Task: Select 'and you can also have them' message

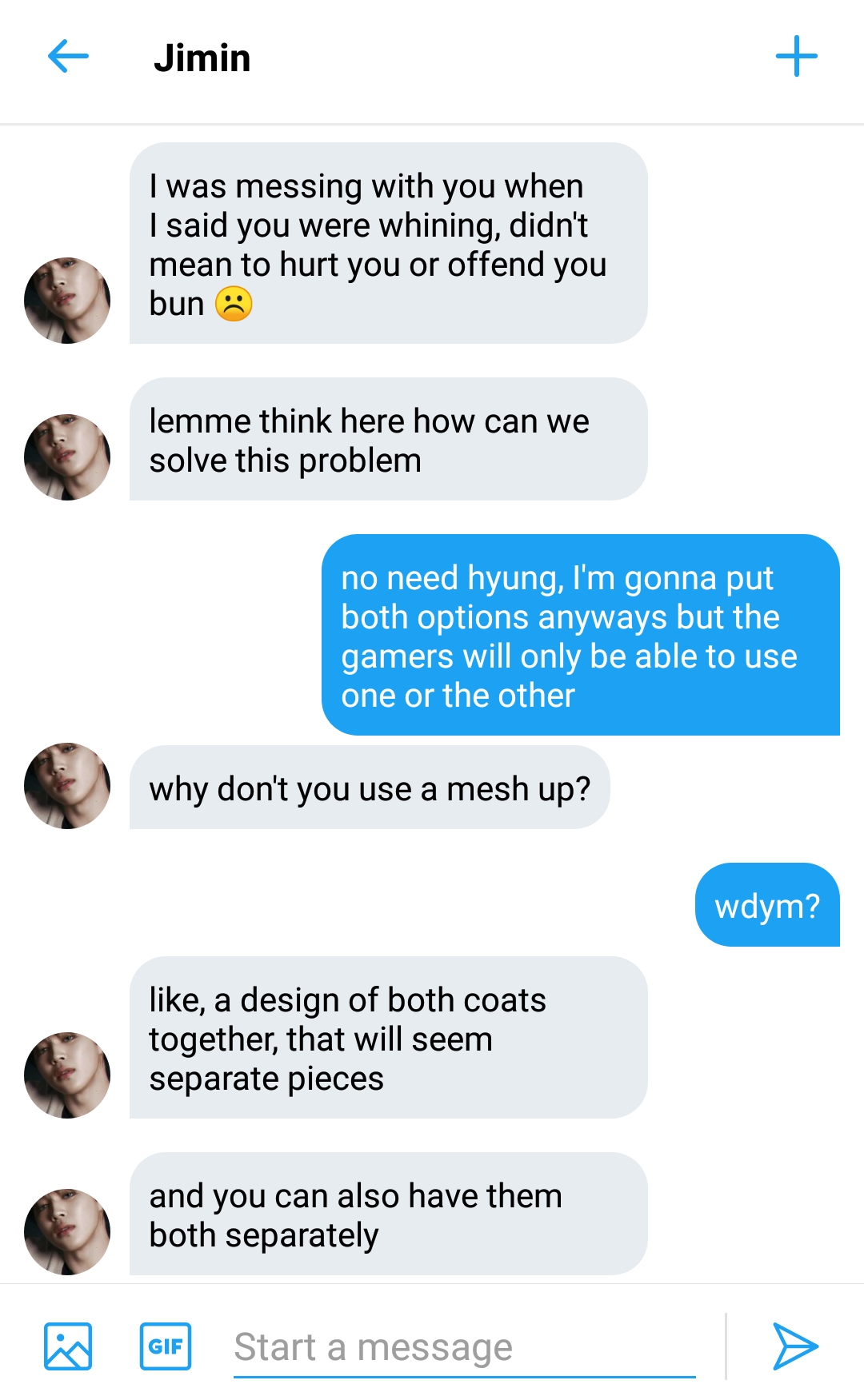Action: (388, 1215)
